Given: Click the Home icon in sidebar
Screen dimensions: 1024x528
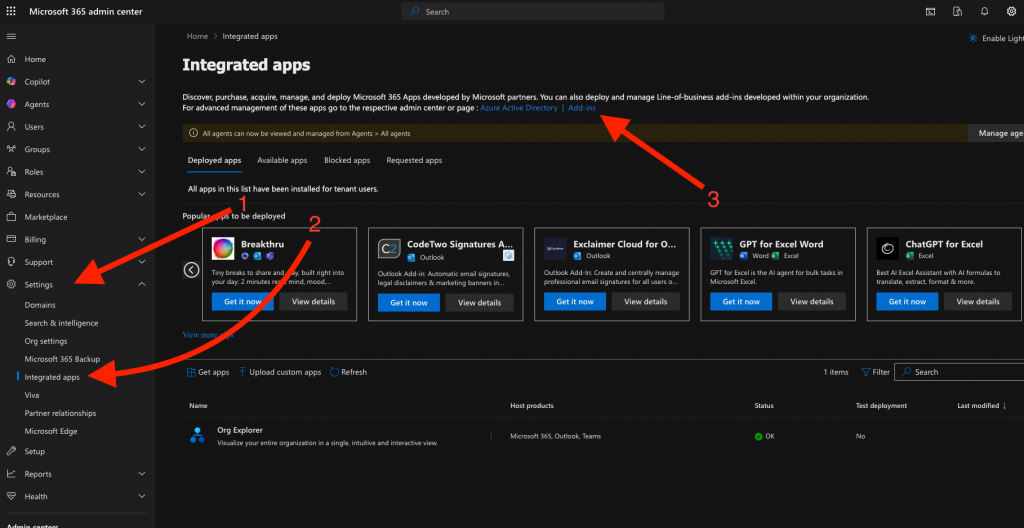Looking at the screenshot, I should coord(11,59).
